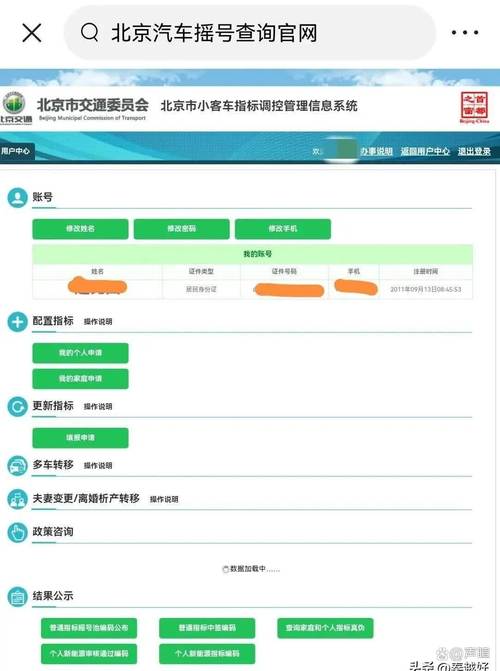Click the 我的家庭申请 button
Viewport: 500px width, 671px height.
point(80,379)
